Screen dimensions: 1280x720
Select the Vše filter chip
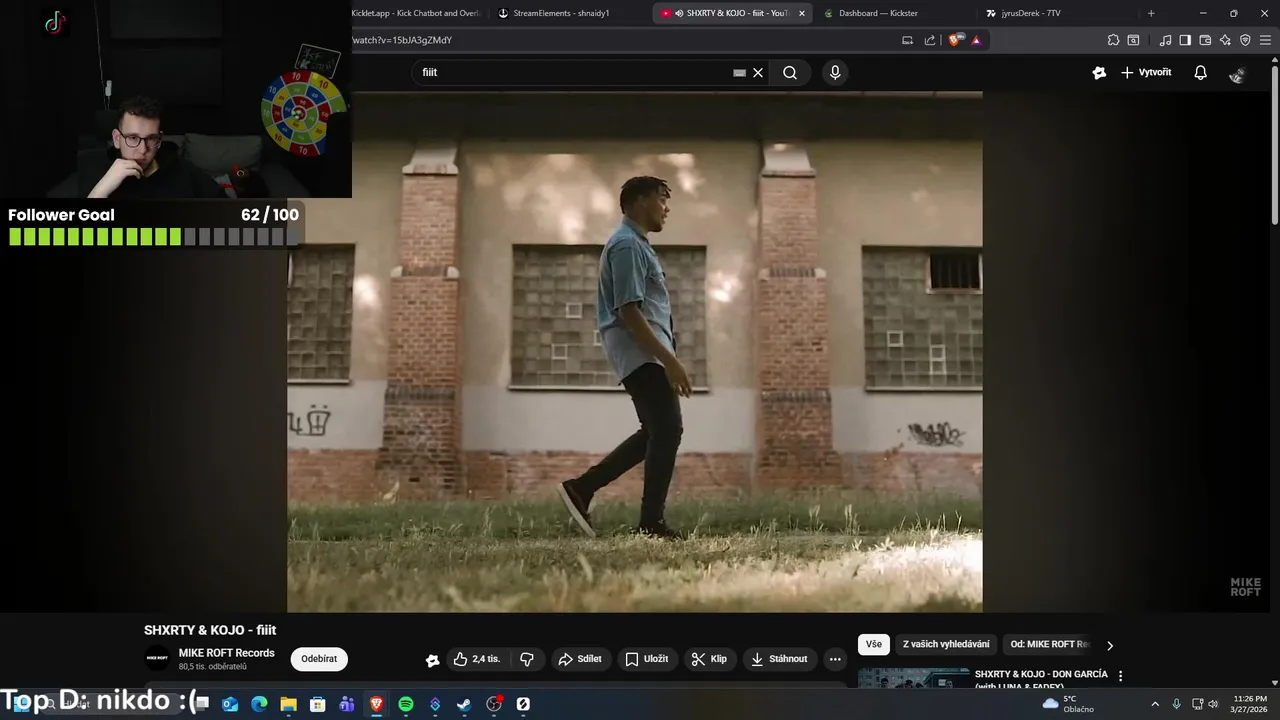click(874, 645)
